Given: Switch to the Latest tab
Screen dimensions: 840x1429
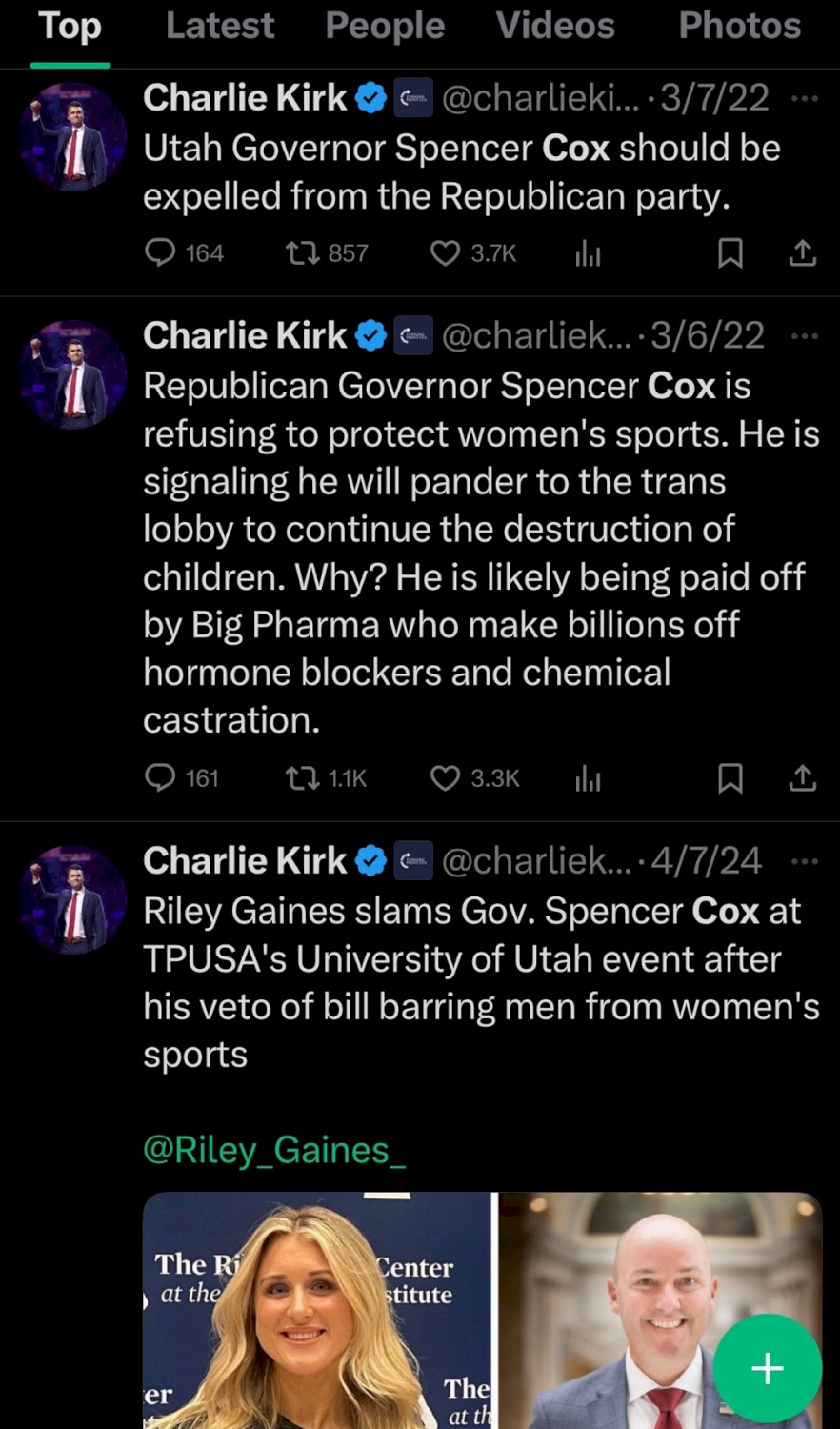Looking at the screenshot, I should click(220, 27).
